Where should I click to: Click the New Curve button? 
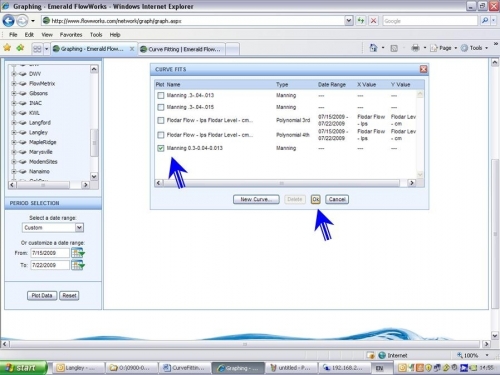256,199
